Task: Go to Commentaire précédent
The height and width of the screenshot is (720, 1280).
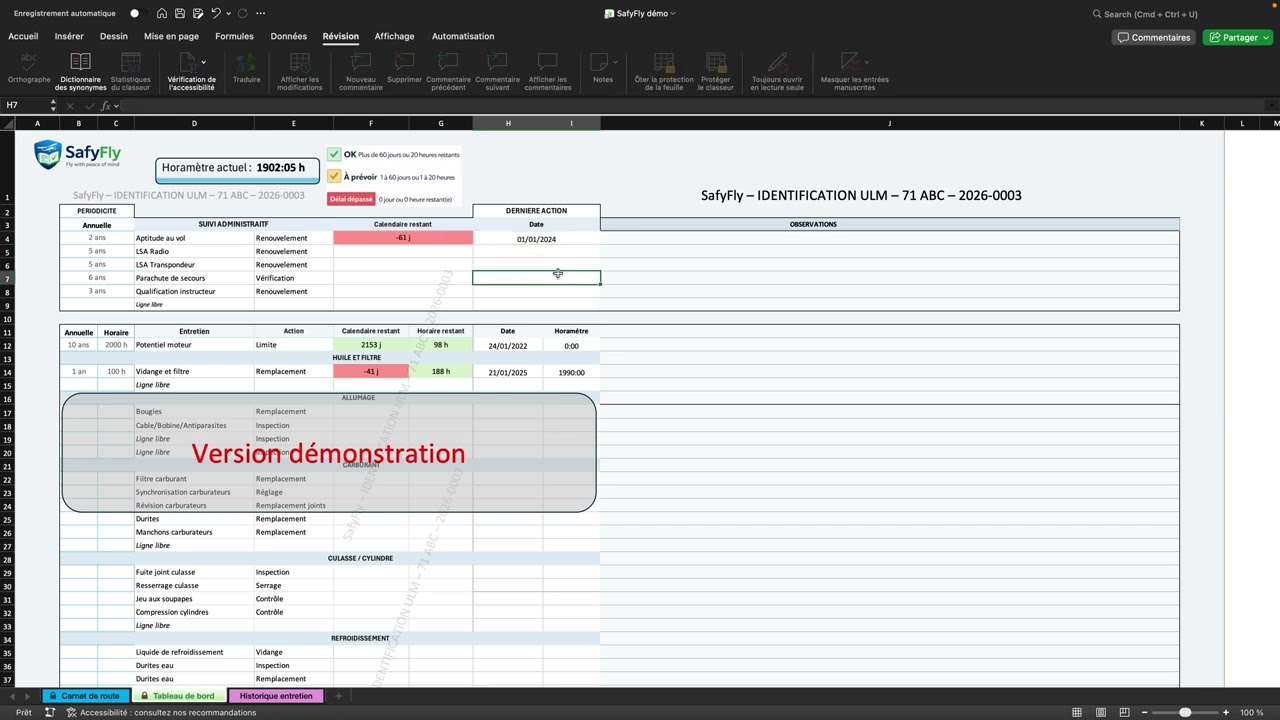Action: pyautogui.click(x=448, y=72)
